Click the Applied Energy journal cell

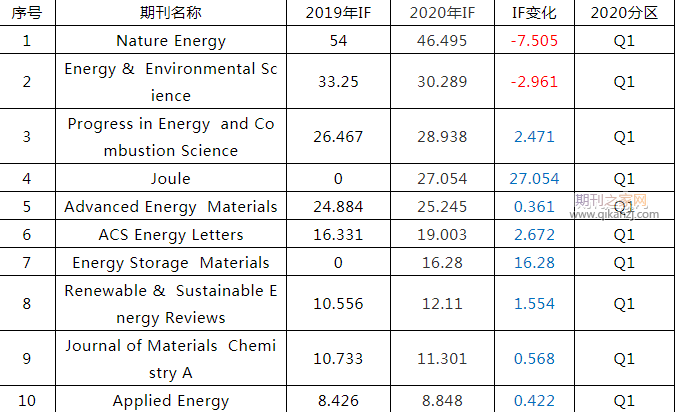[x=171, y=400]
